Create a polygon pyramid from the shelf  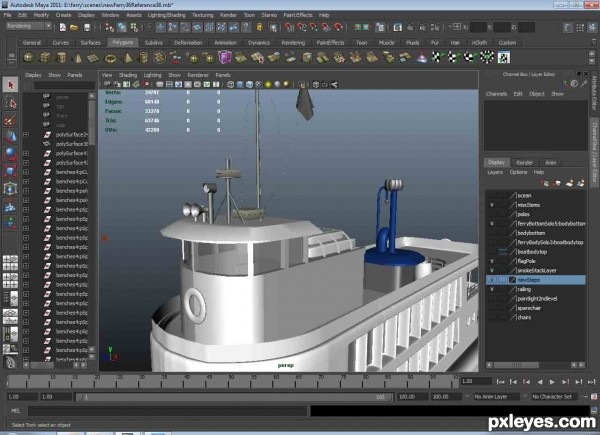pyautogui.click(x=127, y=58)
